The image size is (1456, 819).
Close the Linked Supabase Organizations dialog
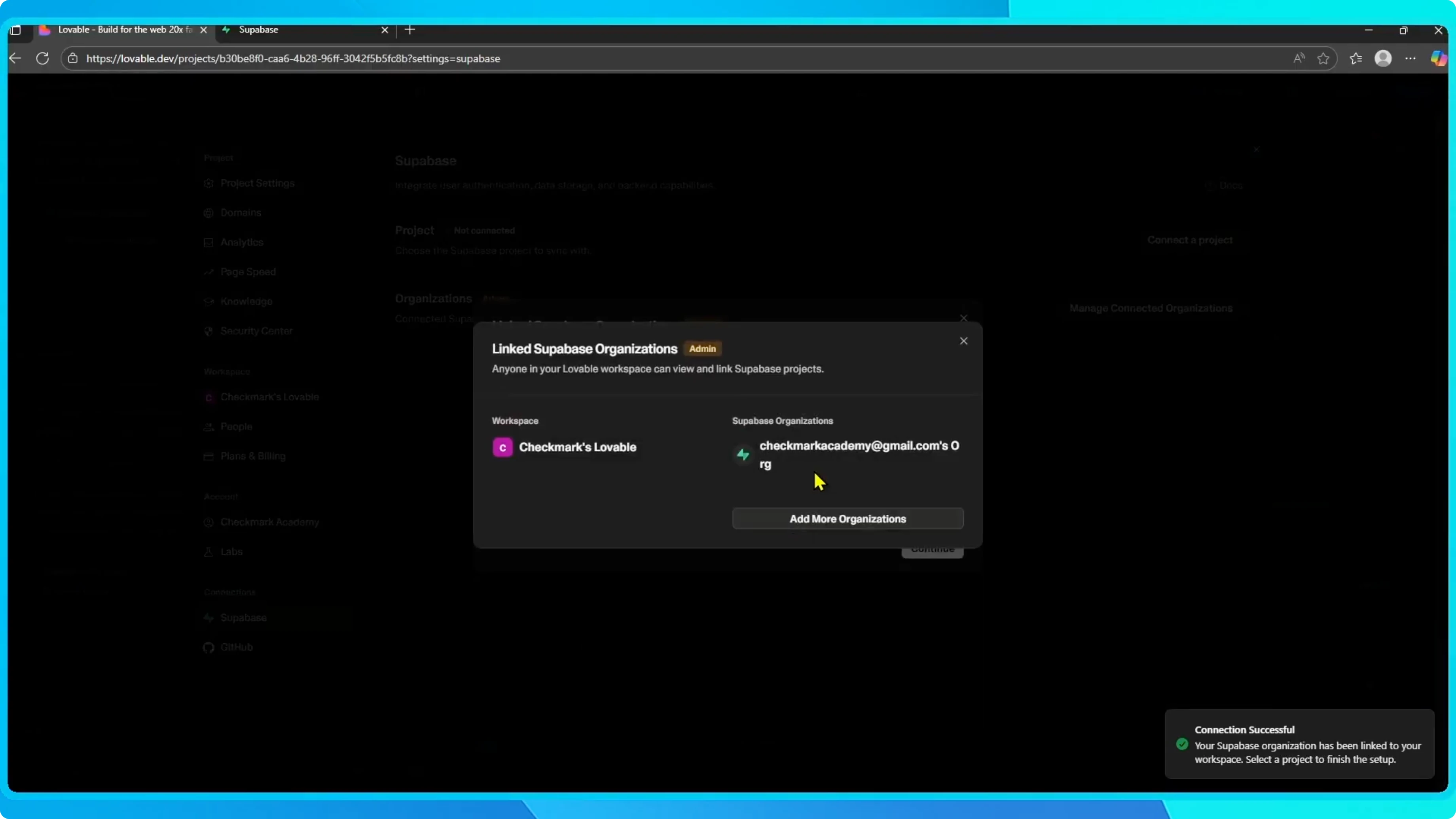pos(964,341)
